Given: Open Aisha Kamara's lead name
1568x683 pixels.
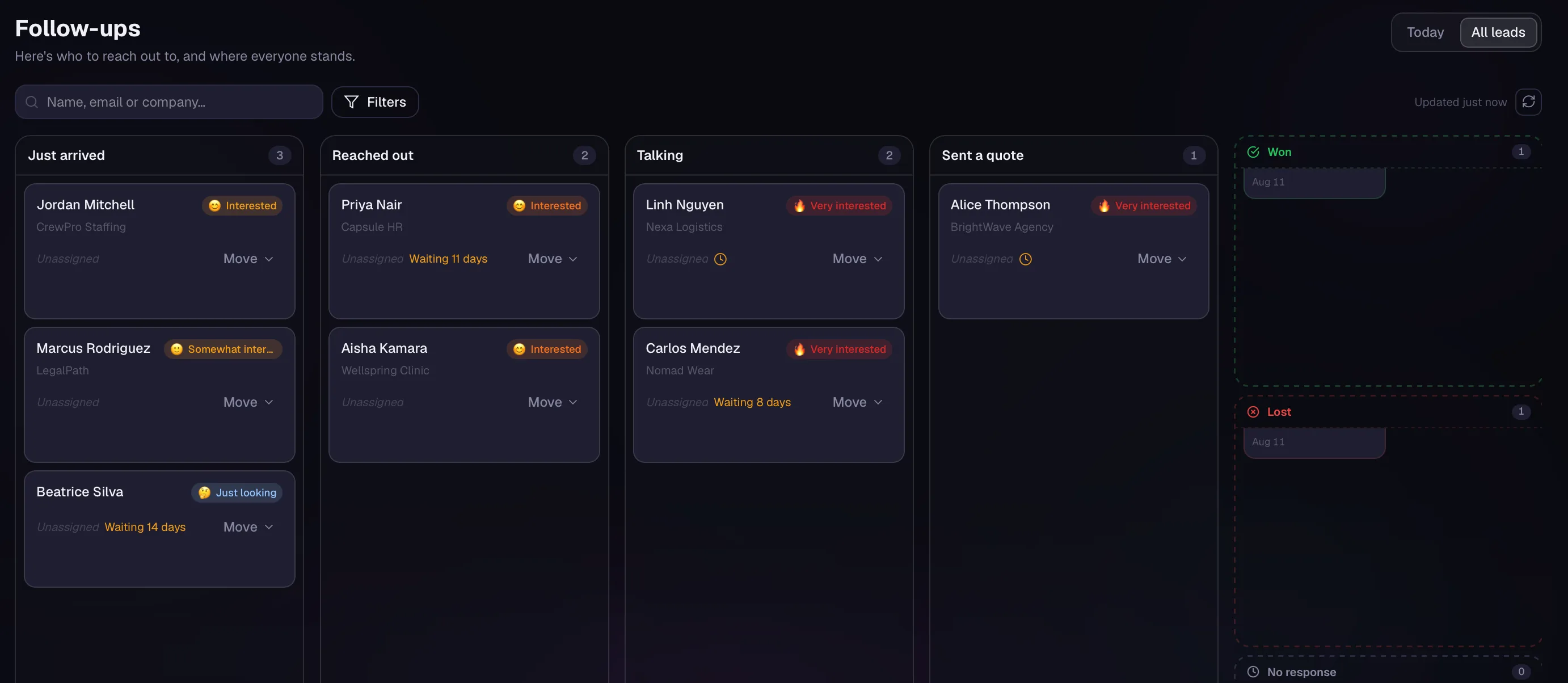Looking at the screenshot, I should coord(384,348).
